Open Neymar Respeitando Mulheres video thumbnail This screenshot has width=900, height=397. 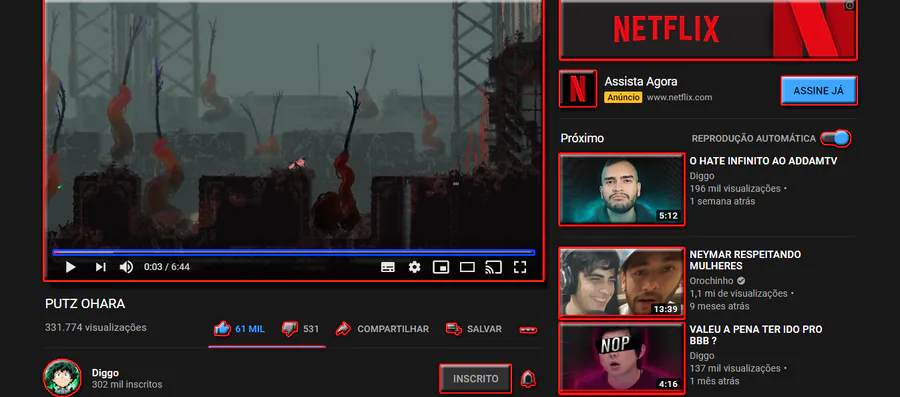(x=622, y=283)
